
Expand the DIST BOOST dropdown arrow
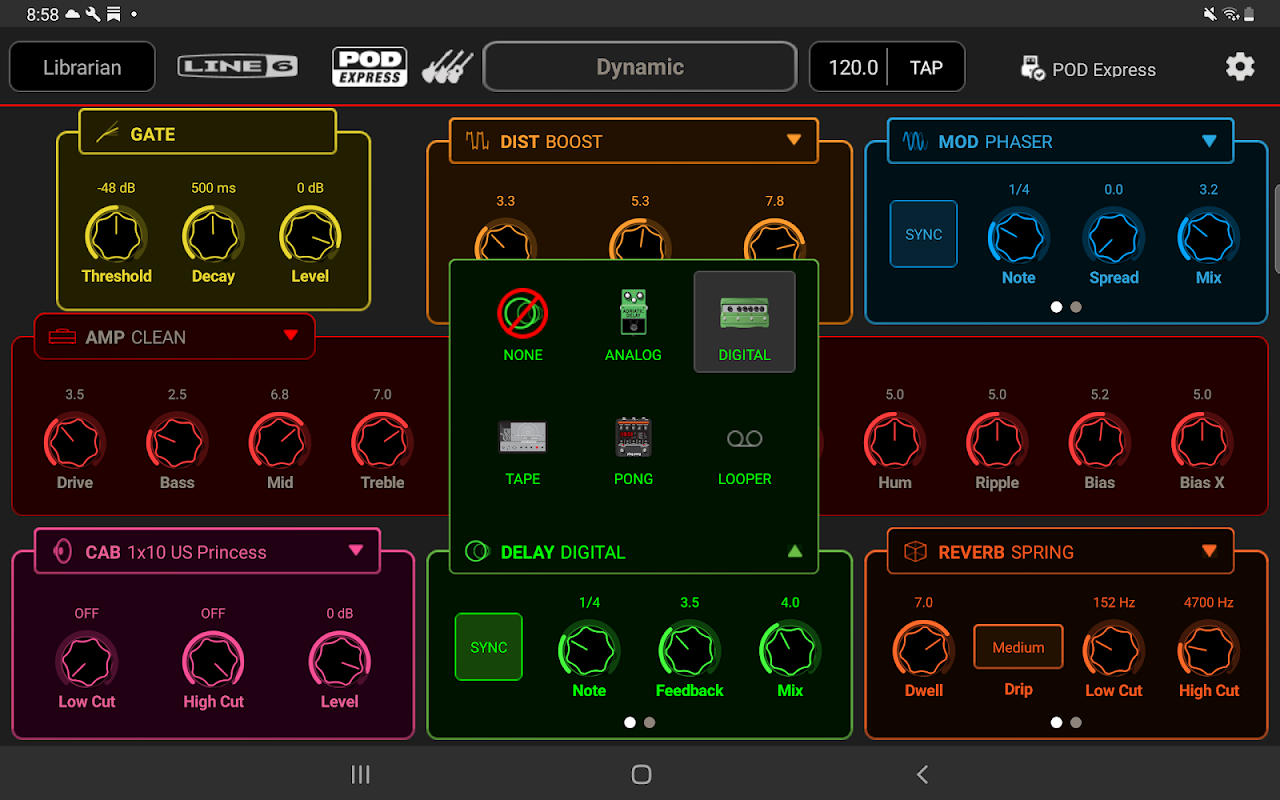794,140
